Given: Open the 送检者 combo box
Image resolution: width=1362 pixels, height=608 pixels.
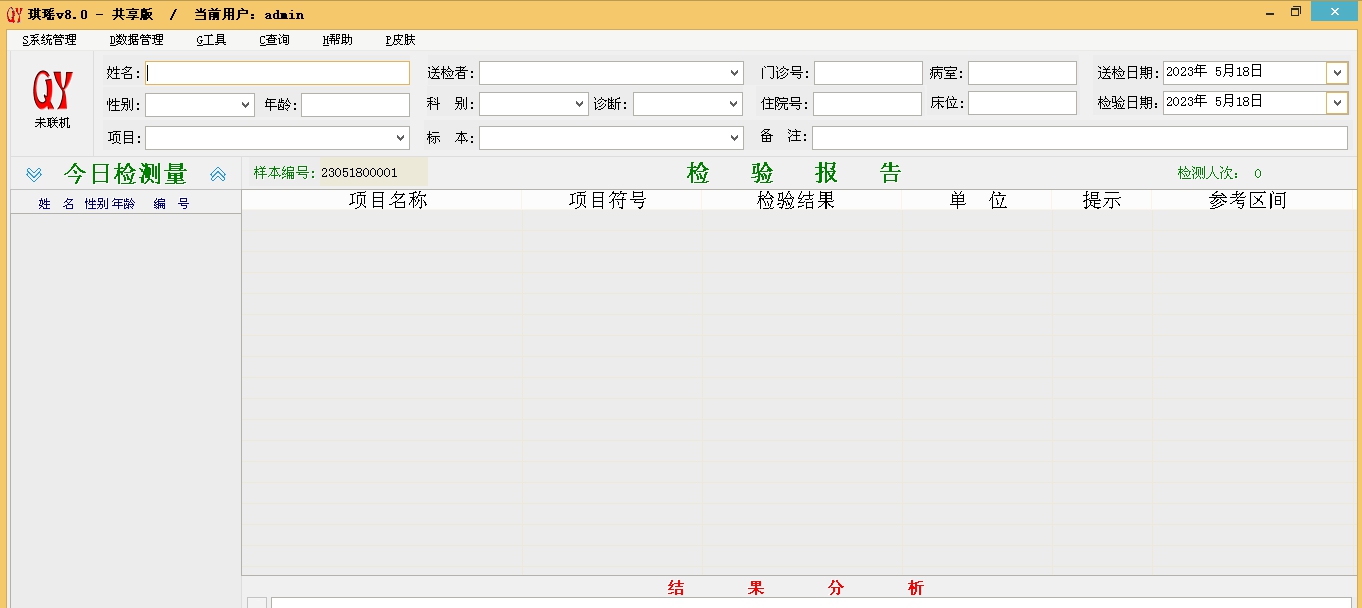Looking at the screenshot, I should [732, 72].
